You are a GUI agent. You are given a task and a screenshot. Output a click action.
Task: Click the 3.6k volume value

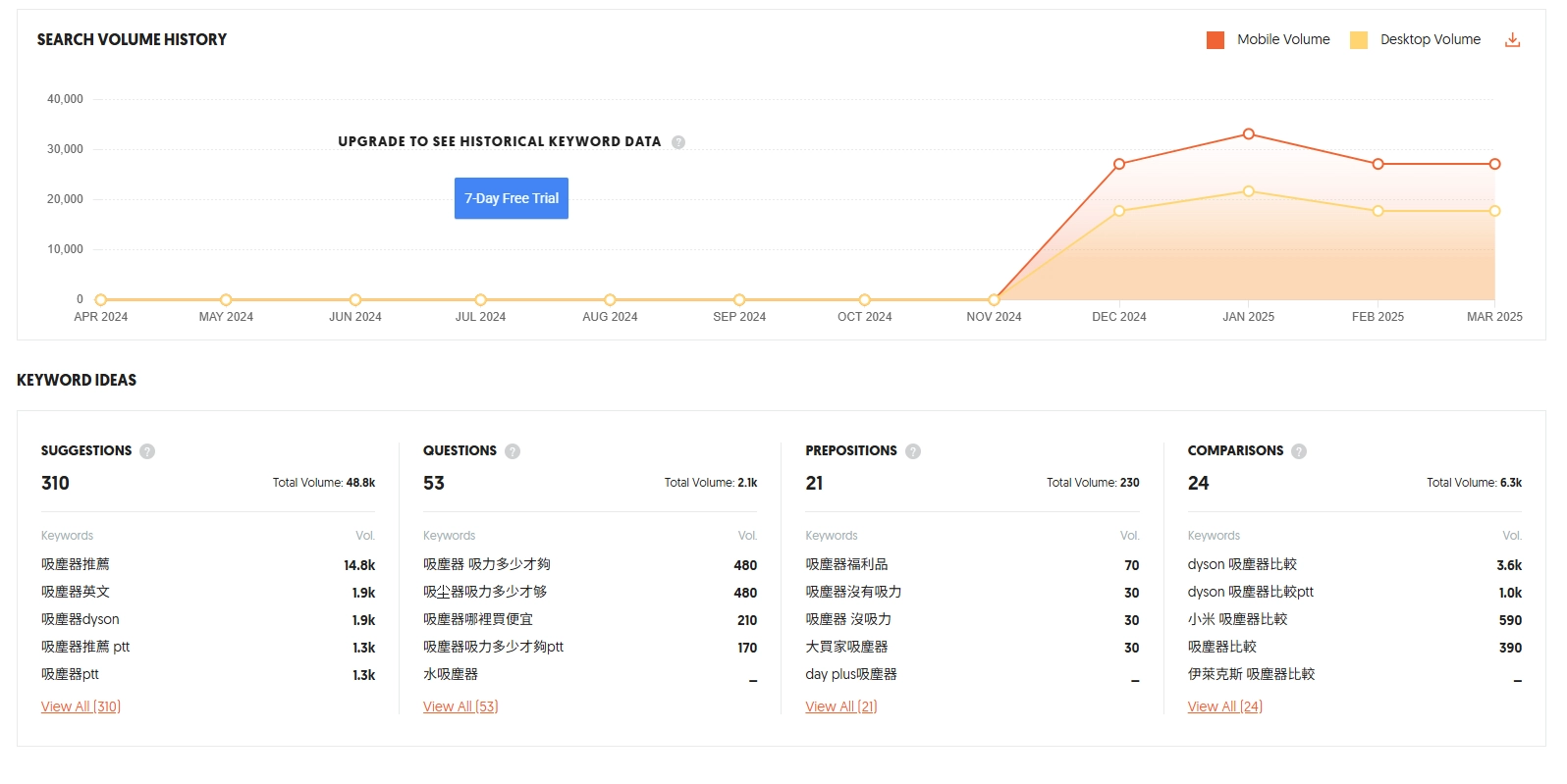(1509, 565)
